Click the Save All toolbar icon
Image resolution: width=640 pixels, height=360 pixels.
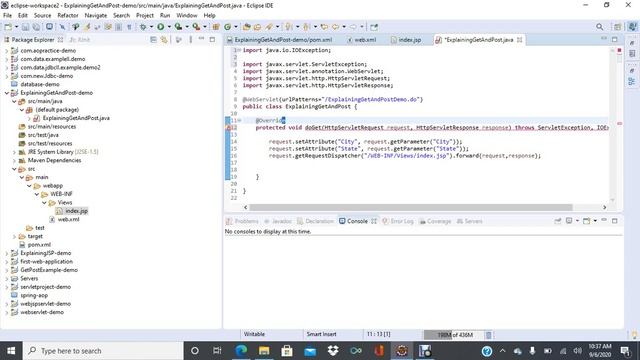tap(36, 27)
